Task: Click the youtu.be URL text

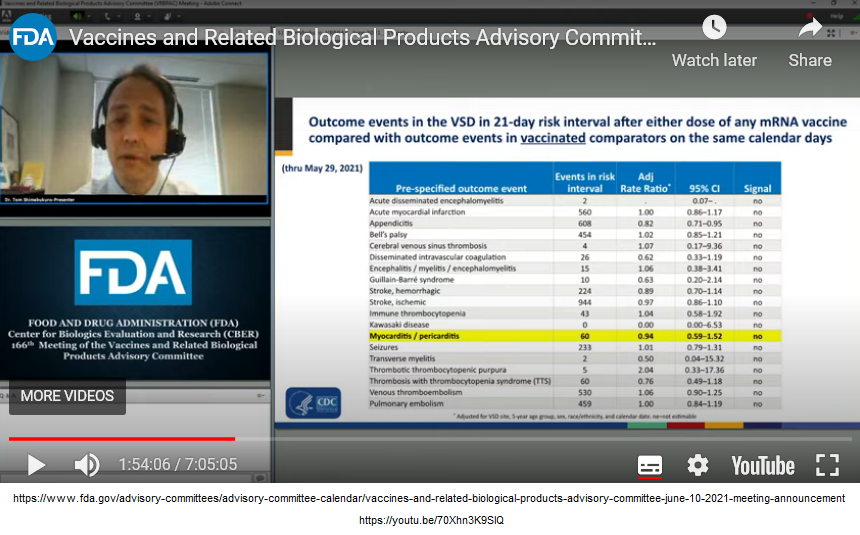Action: 431,520
